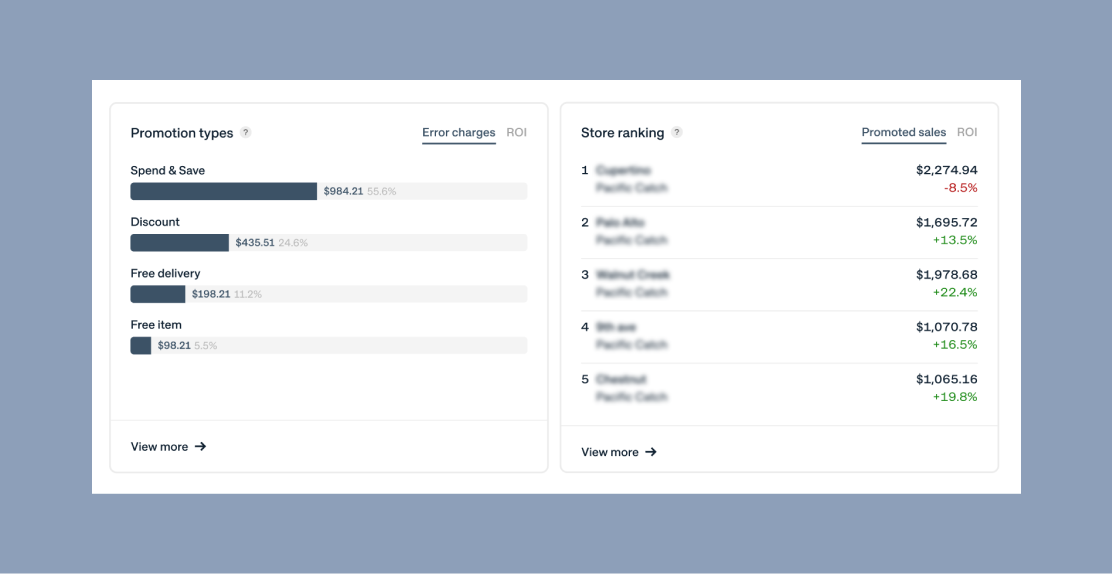Open View more link under Store ranking
The width and height of the screenshot is (1112, 574).
click(x=610, y=452)
